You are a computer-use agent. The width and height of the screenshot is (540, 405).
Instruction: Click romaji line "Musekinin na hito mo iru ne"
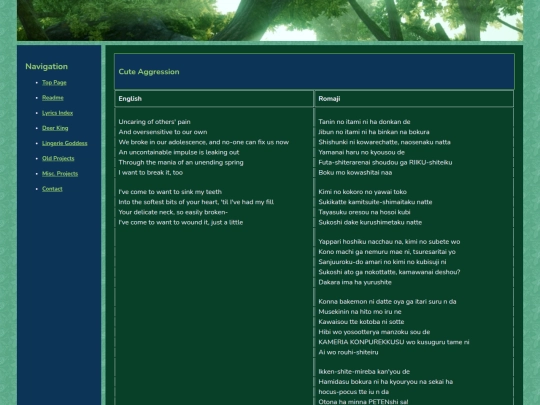click(360, 312)
